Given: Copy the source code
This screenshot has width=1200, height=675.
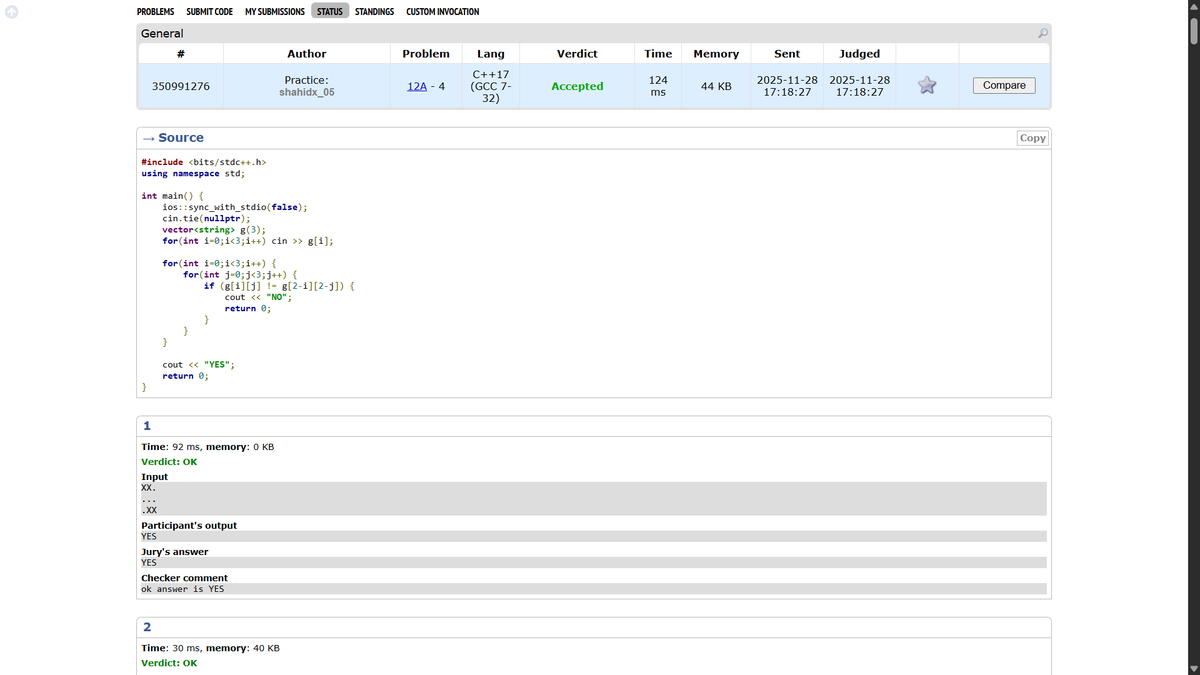Looking at the screenshot, I should pyautogui.click(x=1033, y=138).
